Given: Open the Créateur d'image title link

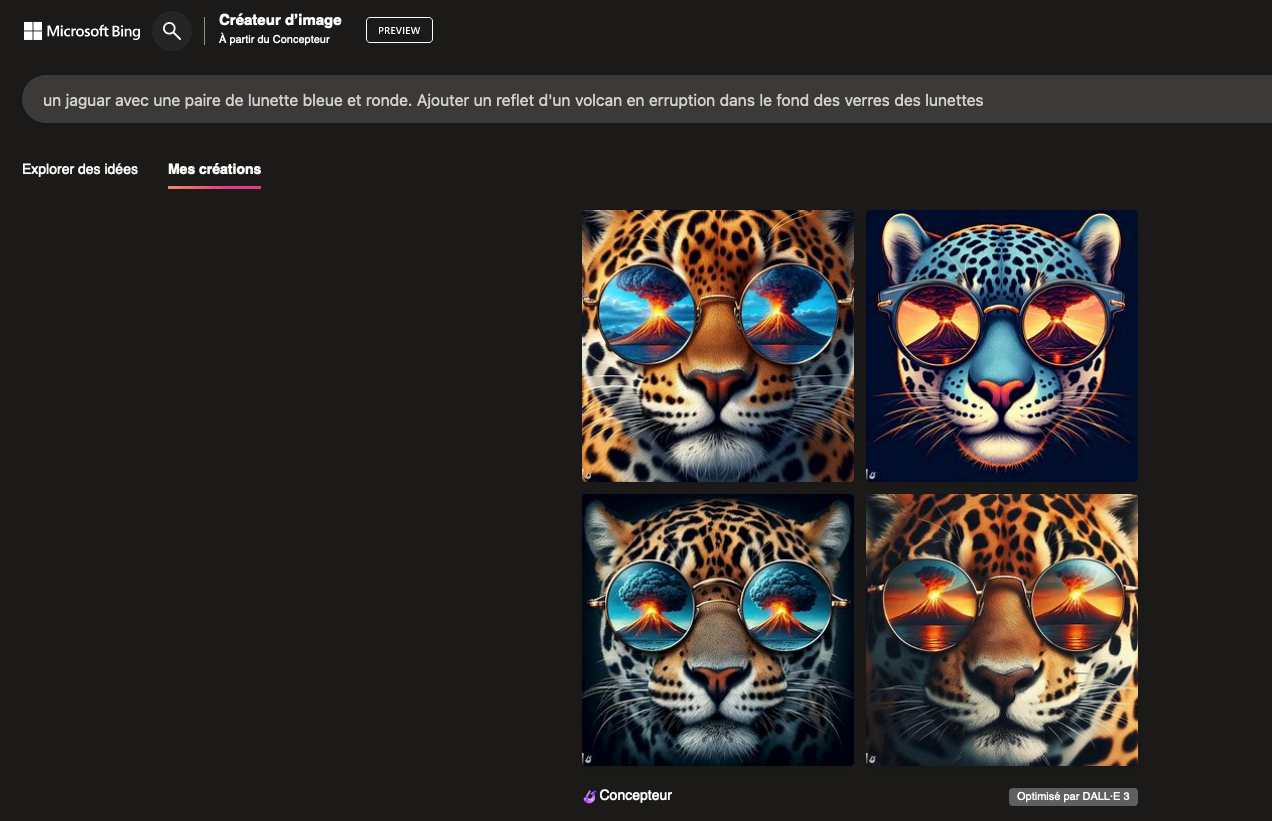Looking at the screenshot, I should pos(280,20).
